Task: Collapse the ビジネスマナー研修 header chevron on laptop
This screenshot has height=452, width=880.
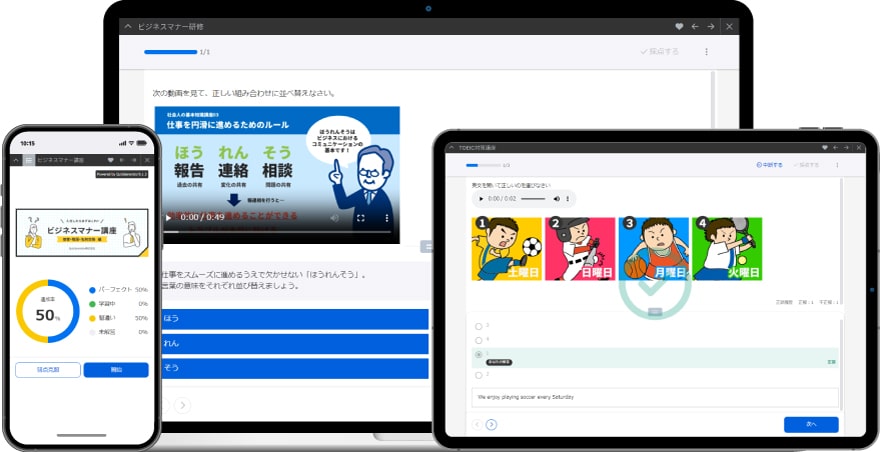Action: coord(127,26)
